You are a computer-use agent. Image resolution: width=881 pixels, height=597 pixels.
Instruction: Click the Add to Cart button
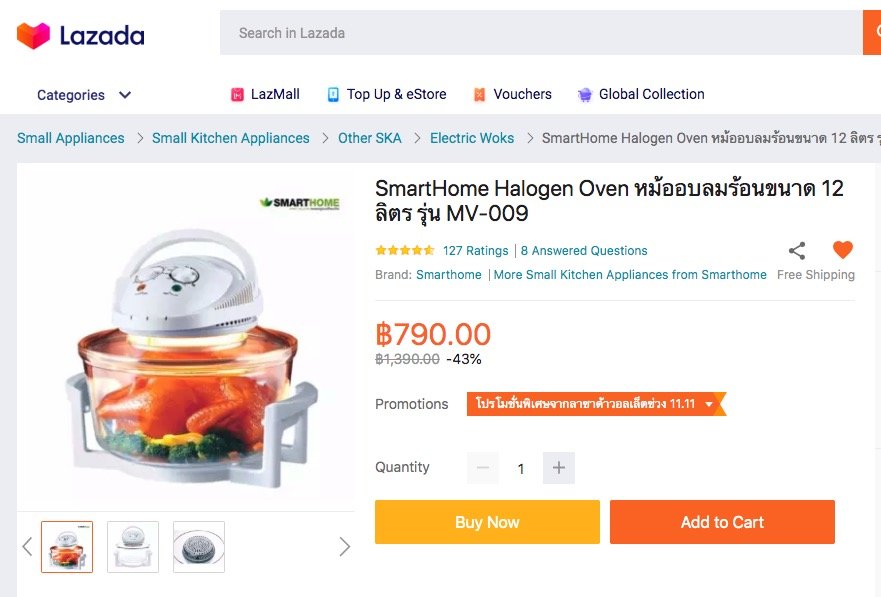(722, 522)
